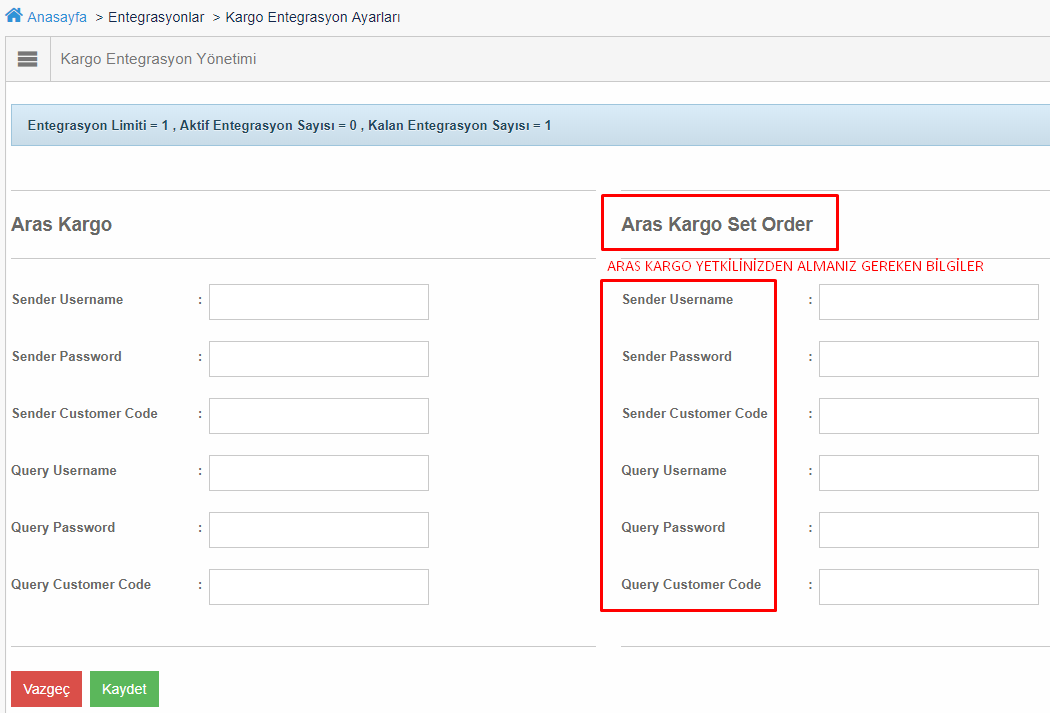Viewport: 1050px width, 713px height.
Task: Focus Aras Kargo Sender Customer Code field
Action: click(319, 416)
